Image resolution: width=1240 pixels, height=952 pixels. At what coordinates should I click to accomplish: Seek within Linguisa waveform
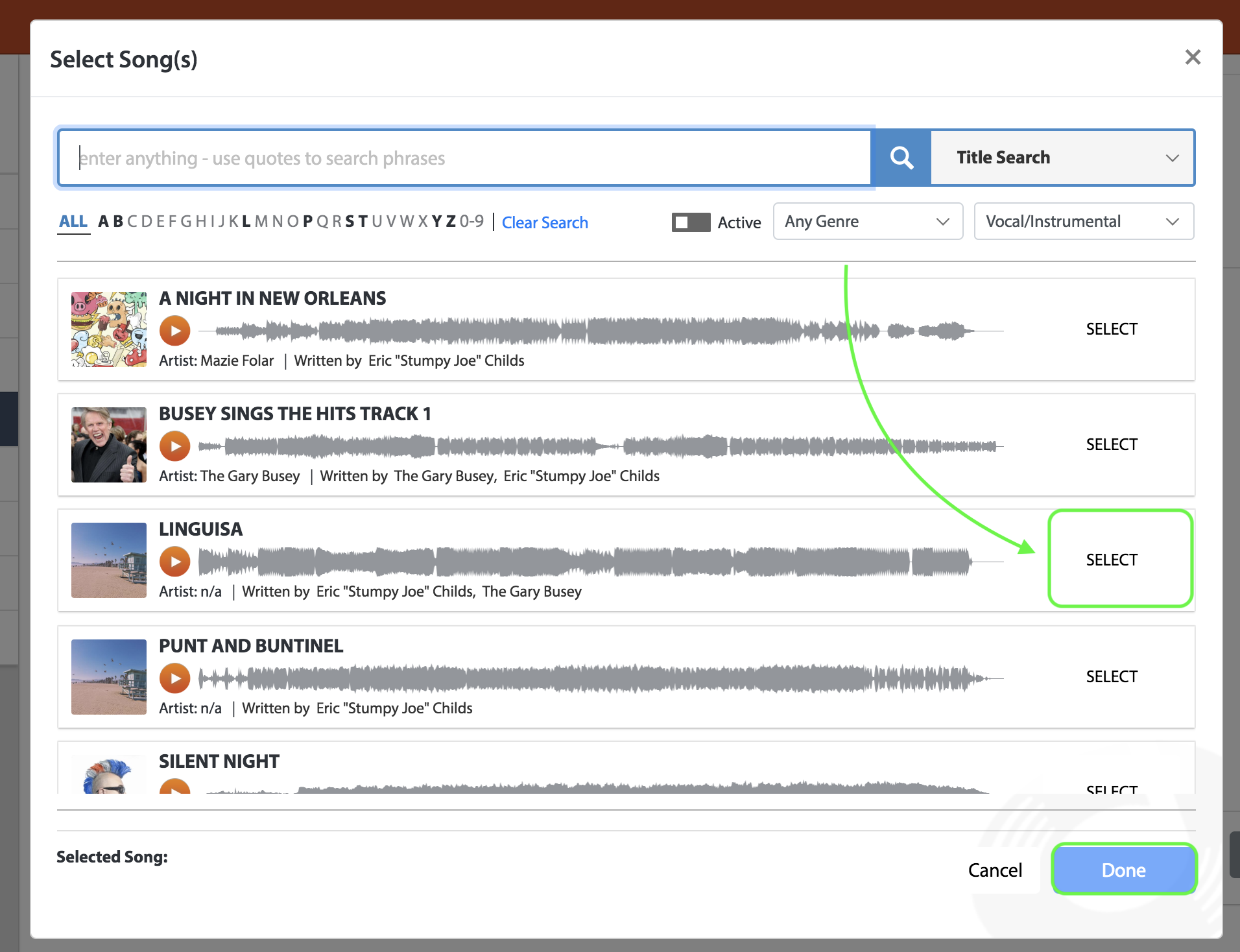tap(601, 562)
